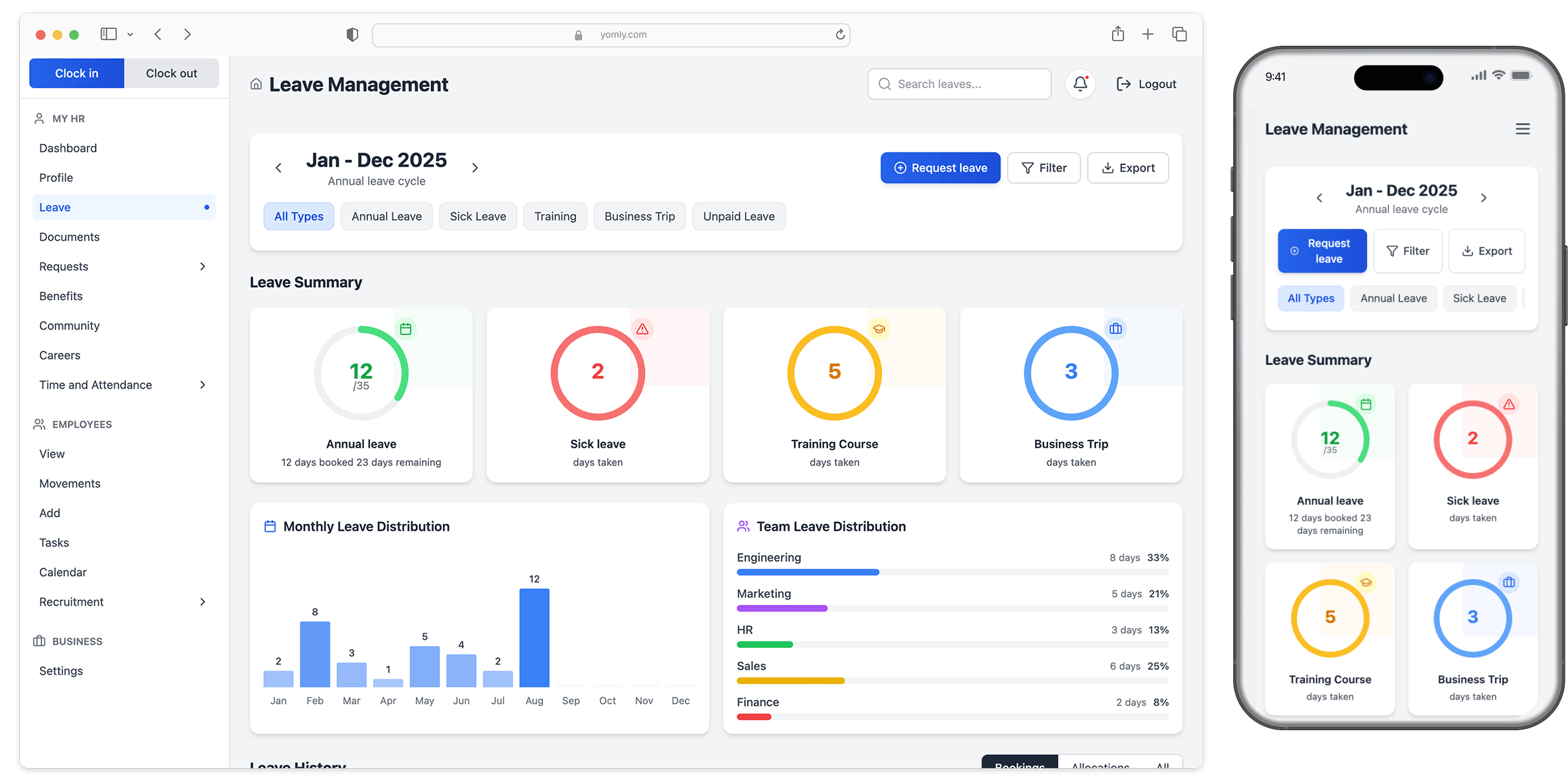Open the notifications bell
The image size is (1568, 778).
[x=1080, y=84]
